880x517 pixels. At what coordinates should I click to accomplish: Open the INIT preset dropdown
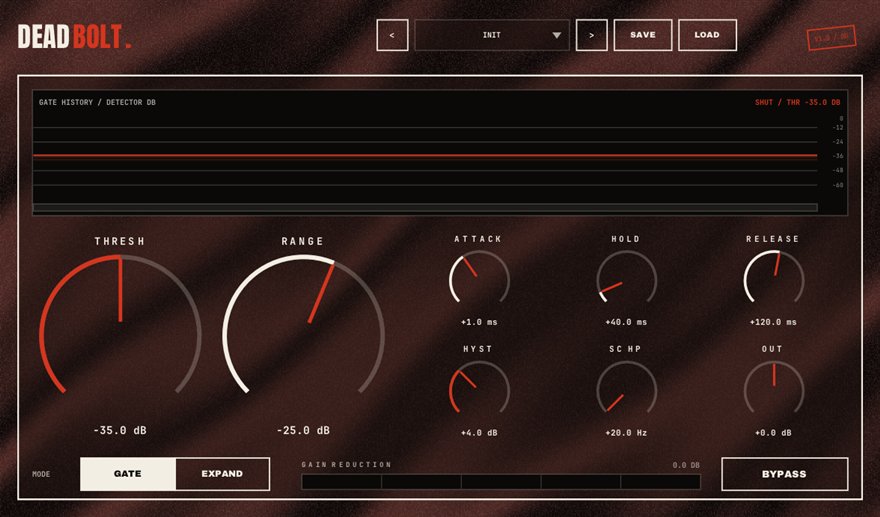(492, 35)
